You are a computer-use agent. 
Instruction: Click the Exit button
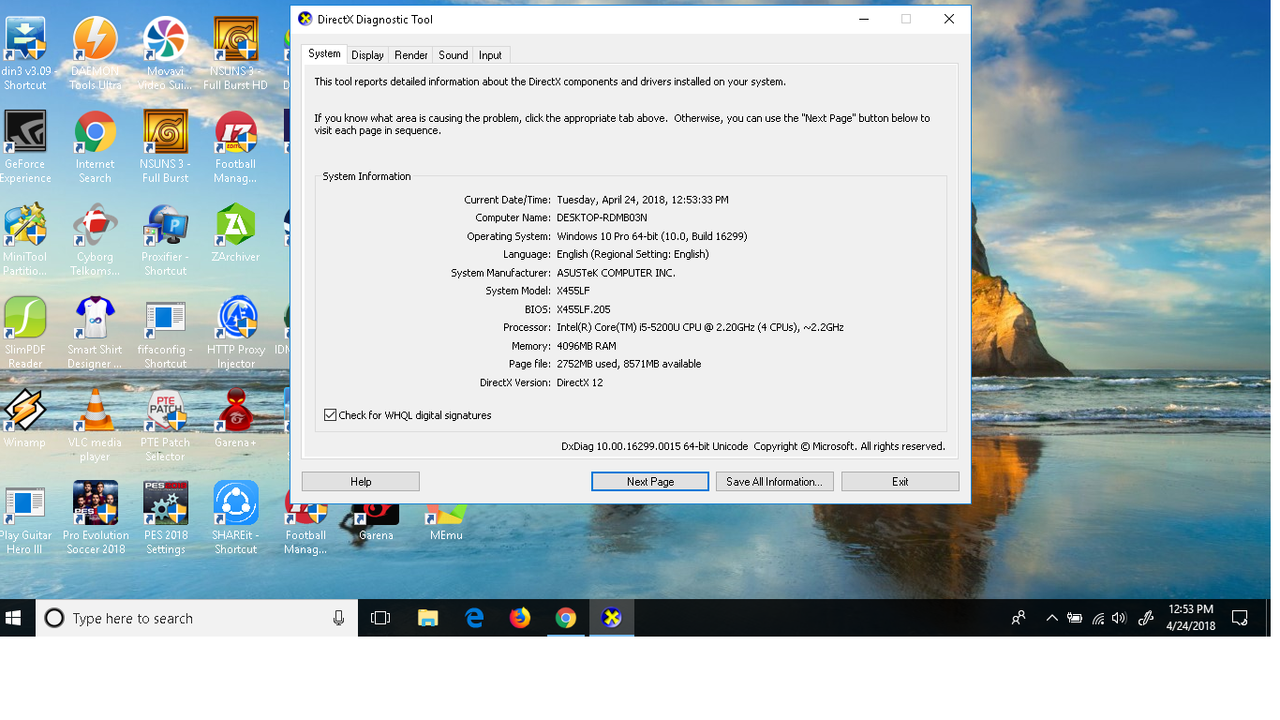pos(900,482)
